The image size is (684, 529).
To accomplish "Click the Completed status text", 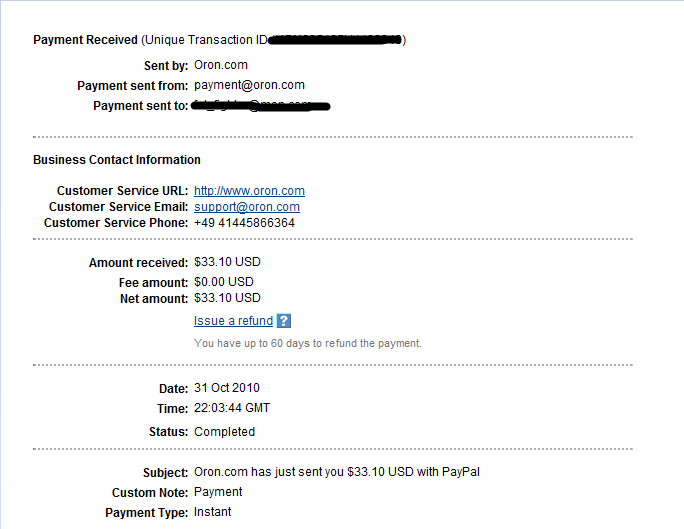I will 224,432.
